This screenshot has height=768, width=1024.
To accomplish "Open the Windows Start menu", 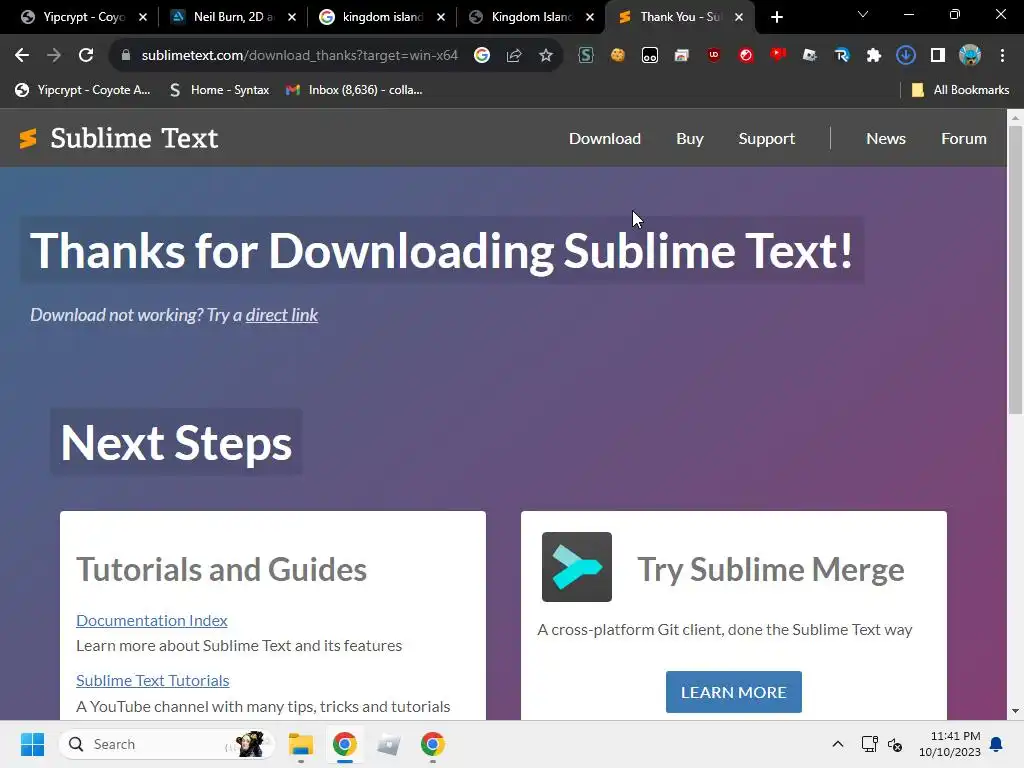I will coord(32,744).
